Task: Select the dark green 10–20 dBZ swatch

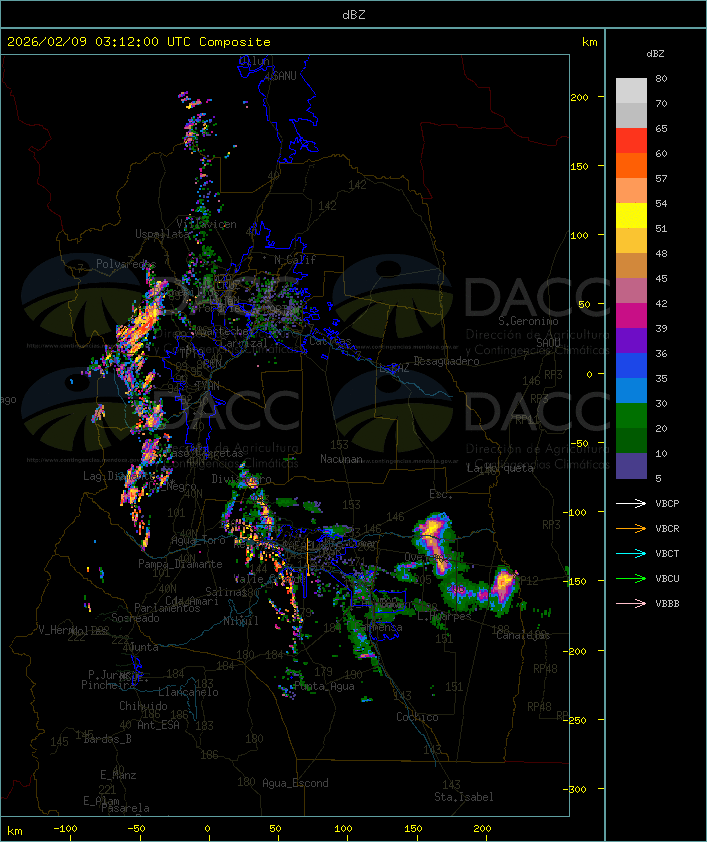Action: click(x=631, y=440)
